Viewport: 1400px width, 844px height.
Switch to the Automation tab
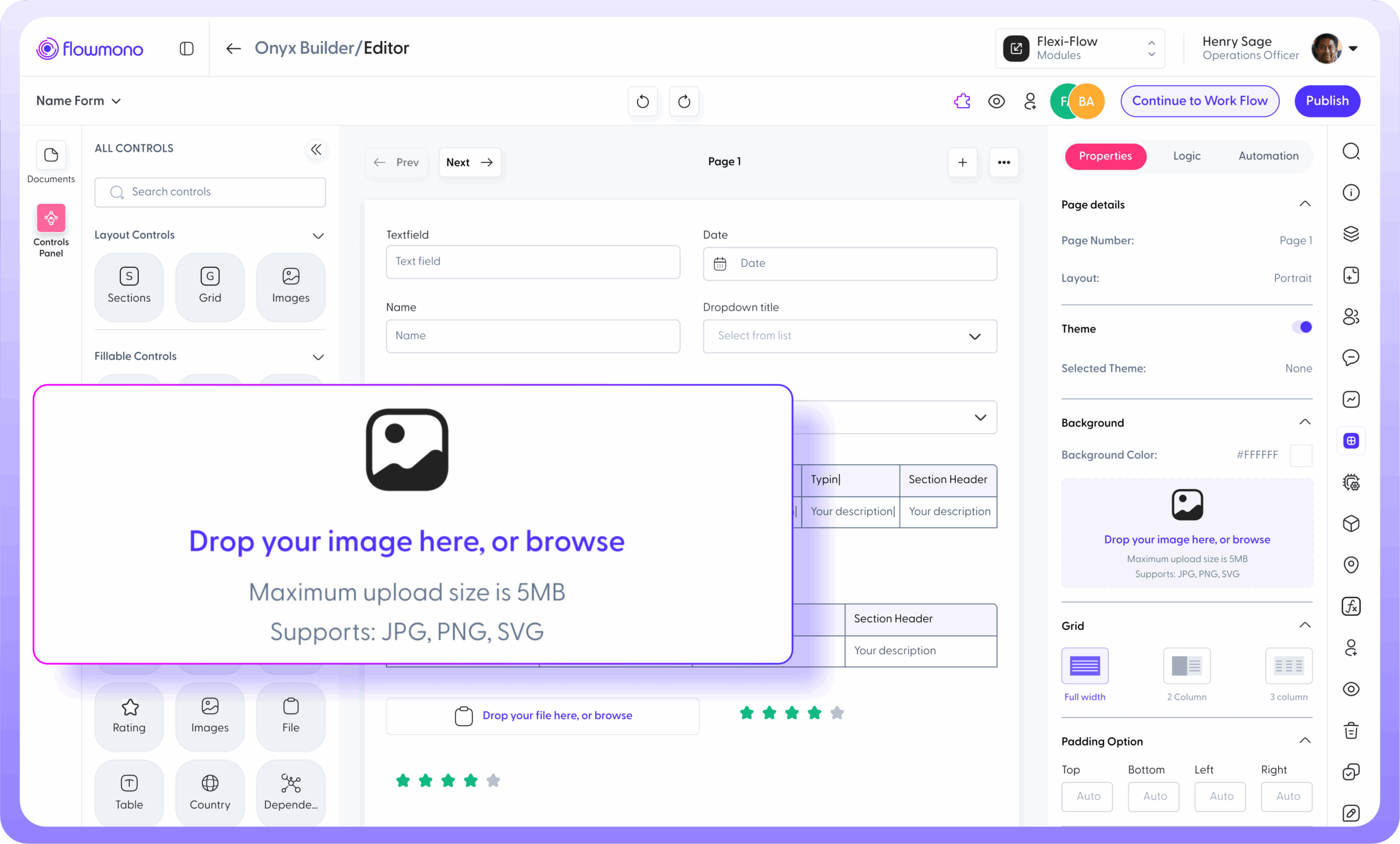click(x=1268, y=156)
